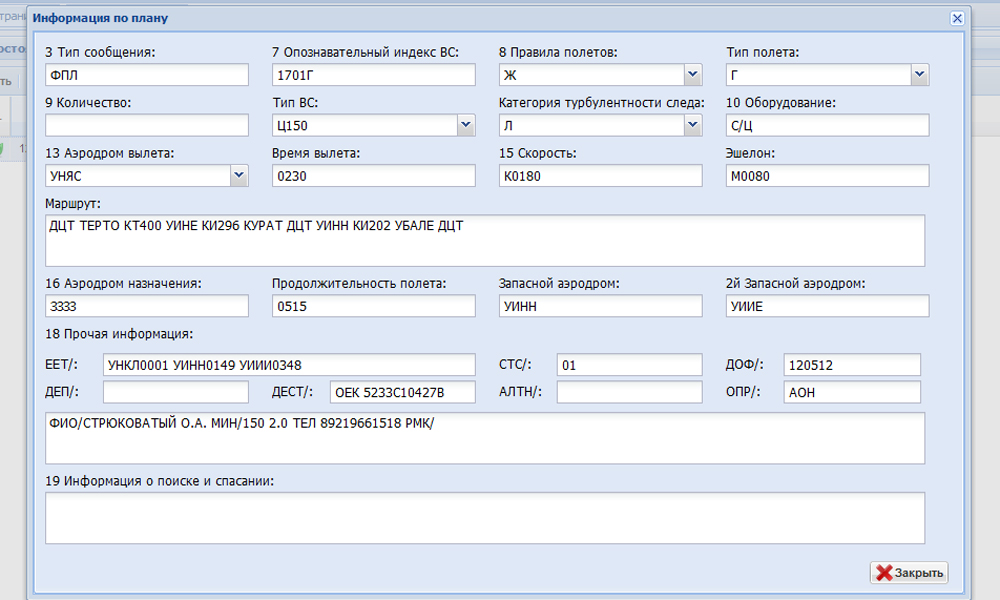Click the ДОФ/ date field
This screenshot has height=600, width=1000.
851,365
